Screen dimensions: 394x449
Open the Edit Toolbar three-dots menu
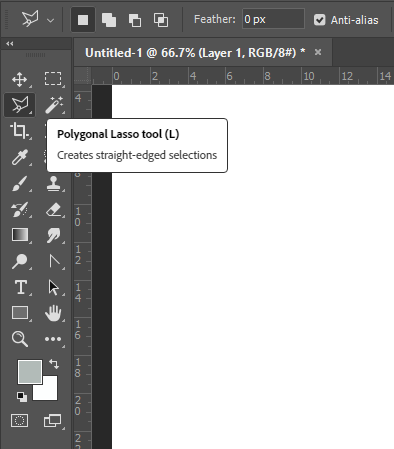point(53,339)
